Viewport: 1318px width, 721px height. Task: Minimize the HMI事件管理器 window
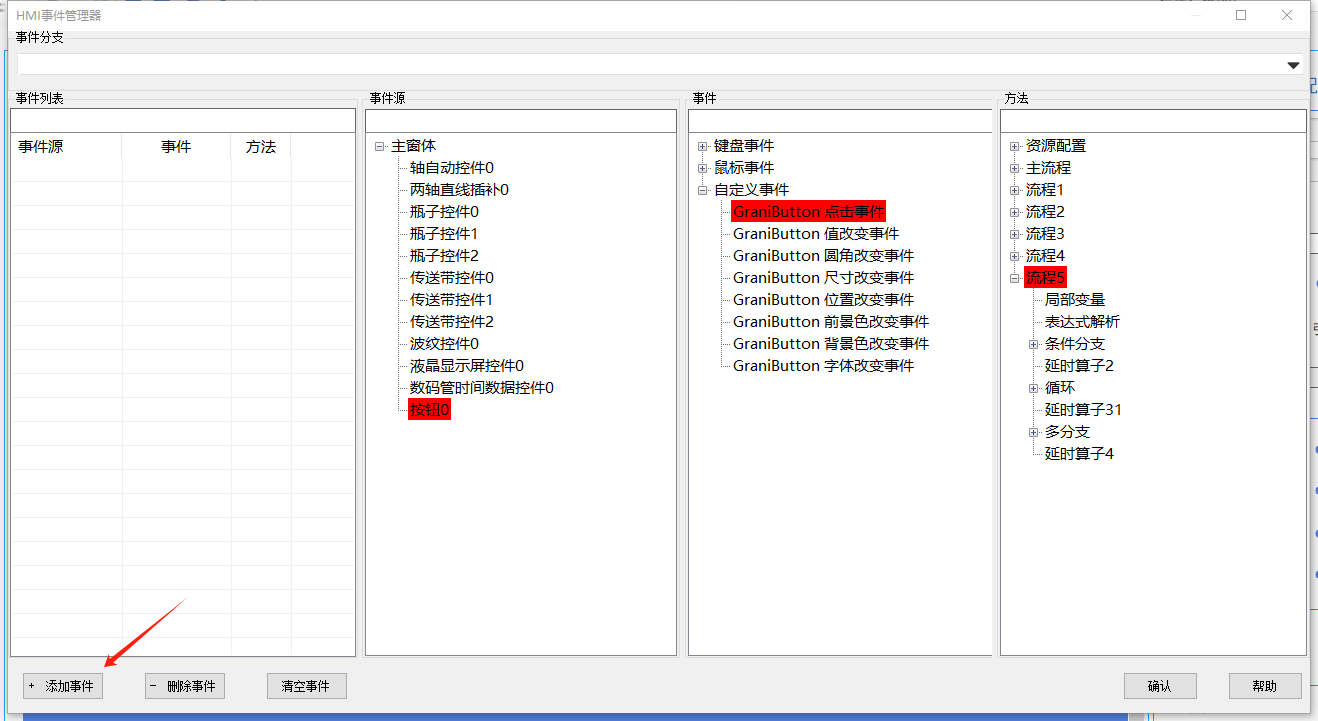pyautogui.click(x=1195, y=15)
